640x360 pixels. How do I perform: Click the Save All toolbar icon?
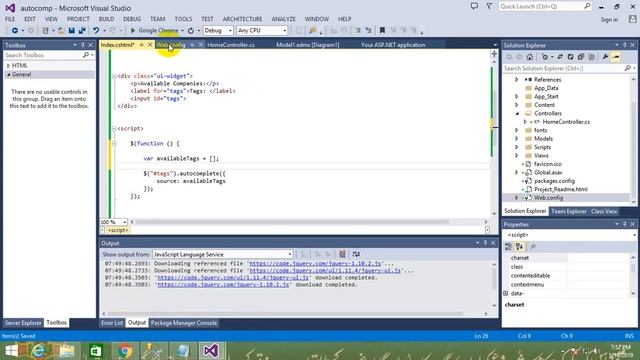point(82,31)
